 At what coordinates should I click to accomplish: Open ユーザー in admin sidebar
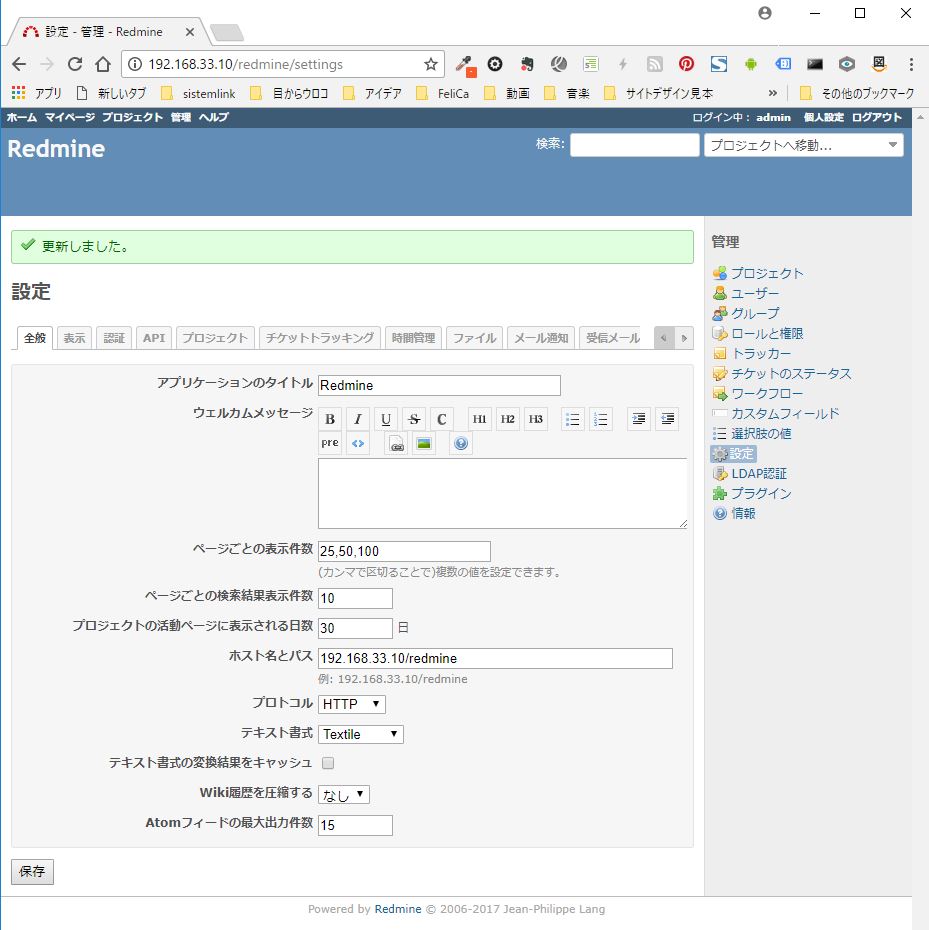tap(755, 294)
